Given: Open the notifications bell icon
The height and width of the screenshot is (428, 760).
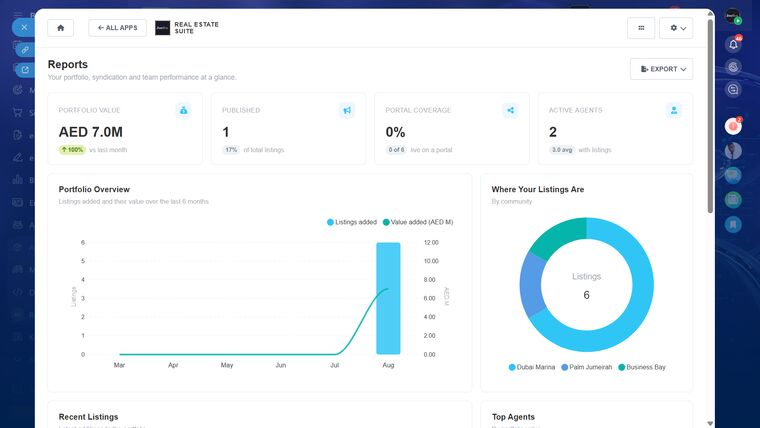Looking at the screenshot, I should [x=733, y=44].
